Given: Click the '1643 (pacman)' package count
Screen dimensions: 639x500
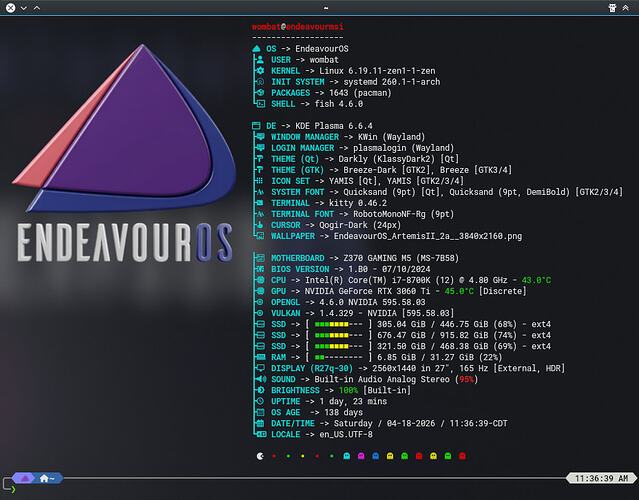Looking at the screenshot, I should (360, 93).
